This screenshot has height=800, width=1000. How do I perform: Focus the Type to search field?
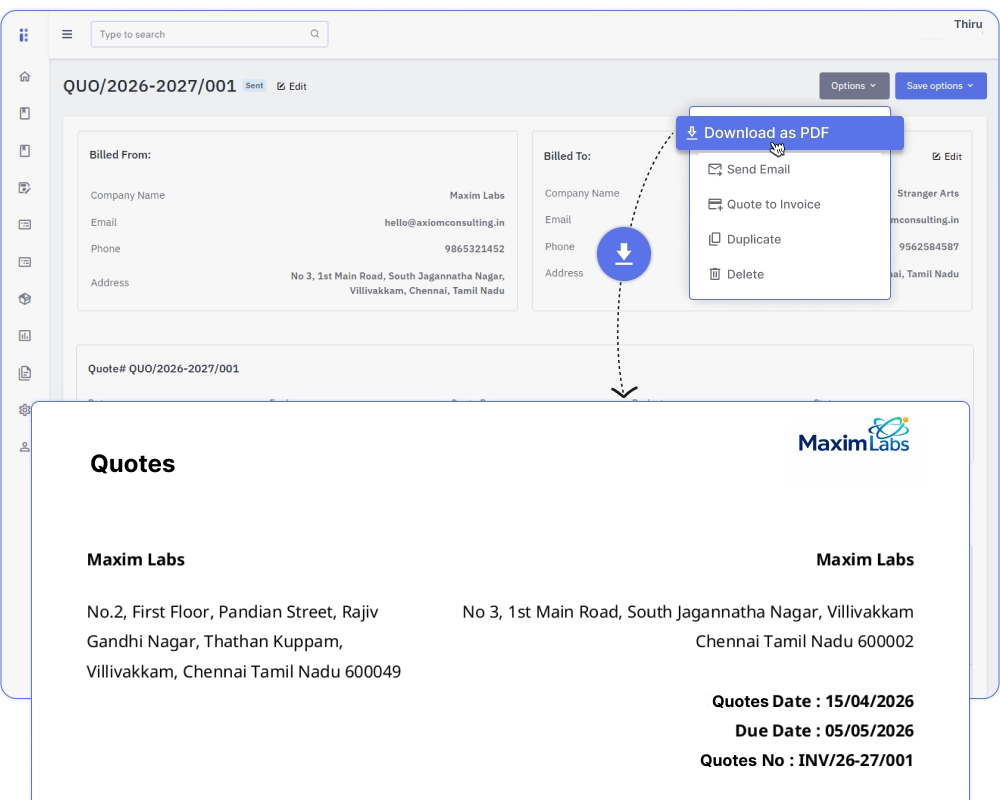coord(209,34)
